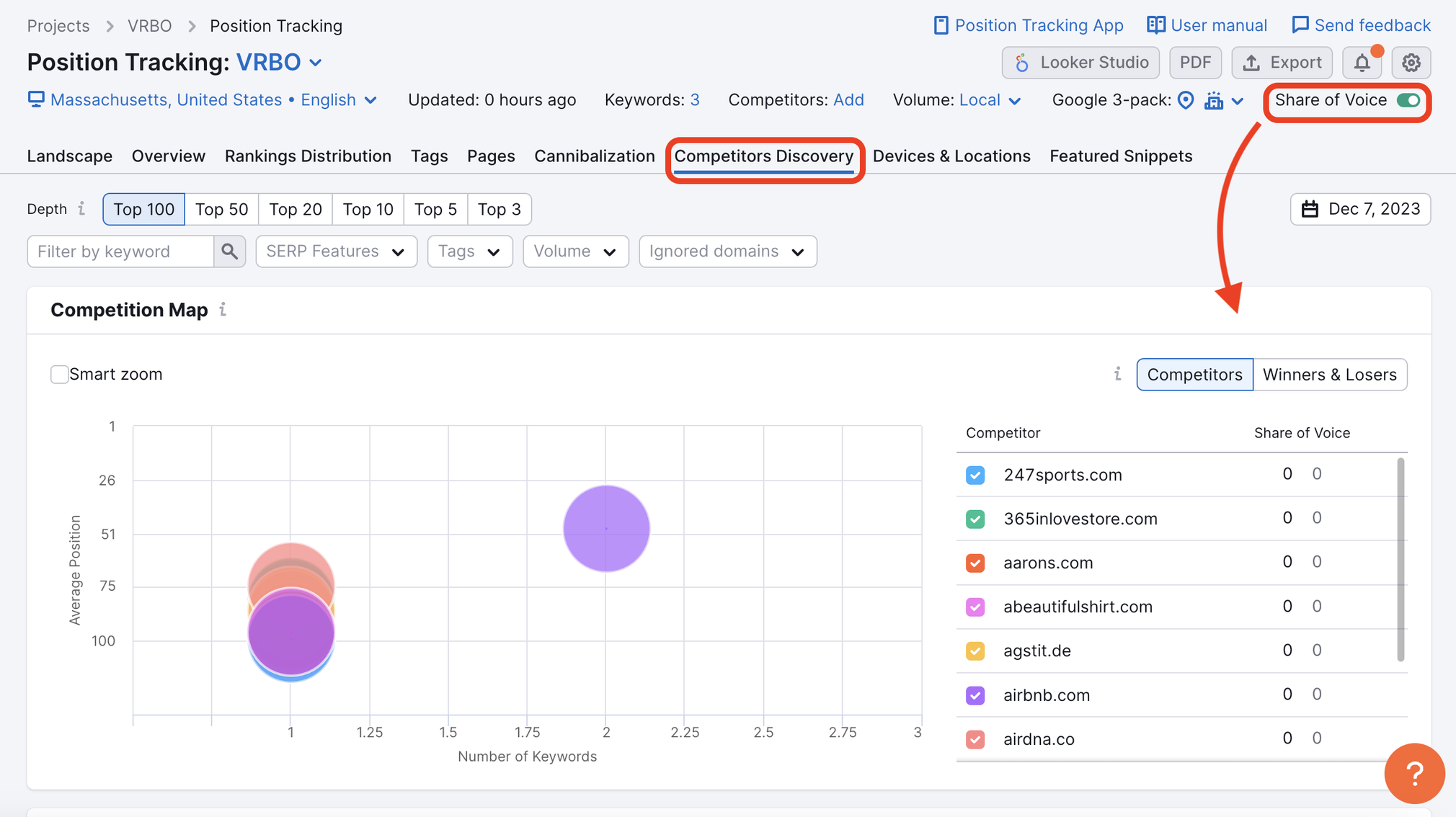Open the Tags filter dropdown

tap(470, 251)
